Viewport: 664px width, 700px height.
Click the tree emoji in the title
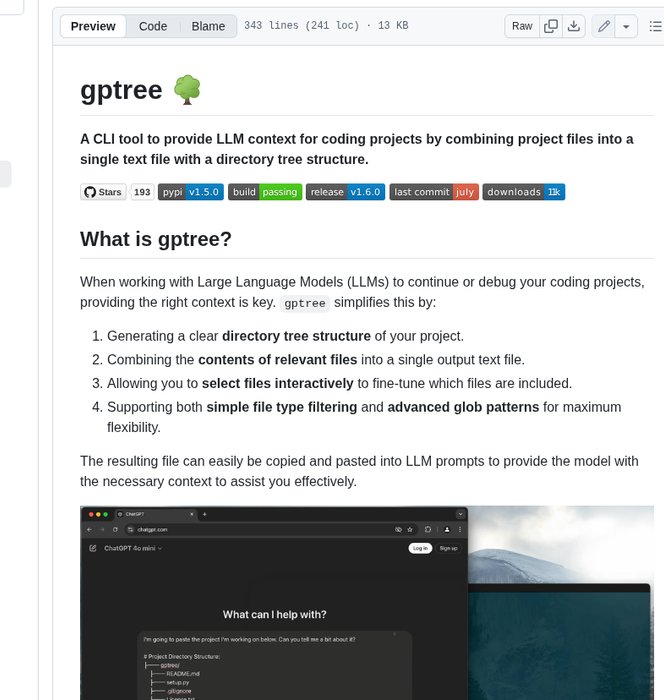tap(187, 90)
